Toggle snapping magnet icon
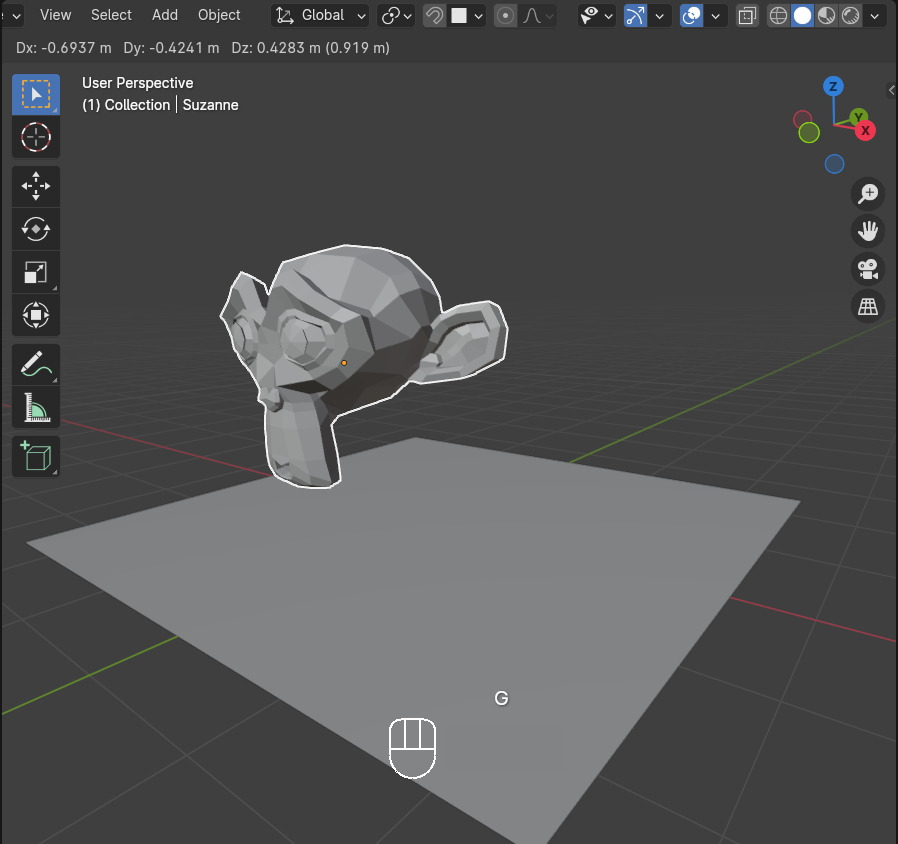 pos(435,15)
